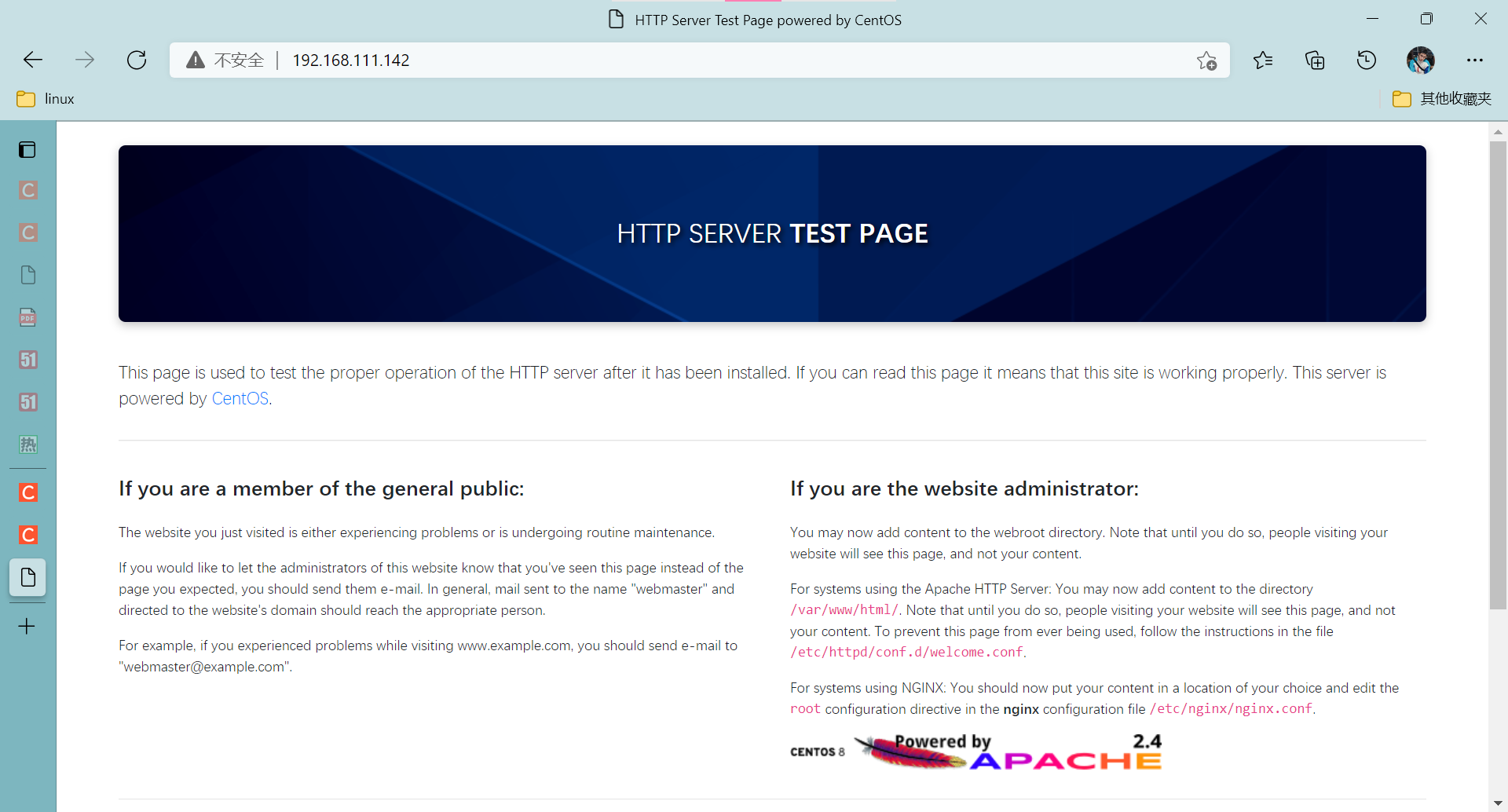Image resolution: width=1508 pixels, height=812 pixels.
Task: Close the browser window
Action: pos(1481,19)
